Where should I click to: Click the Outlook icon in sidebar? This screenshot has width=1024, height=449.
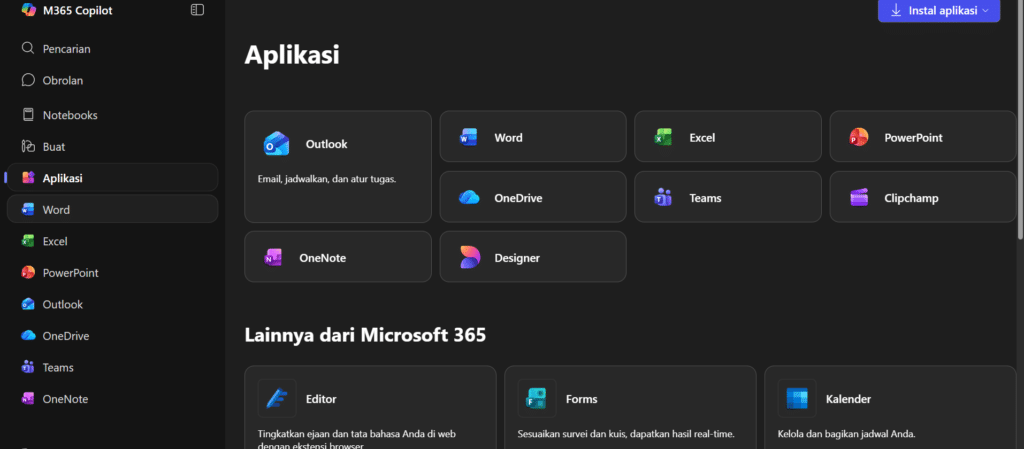coord(27,304)
